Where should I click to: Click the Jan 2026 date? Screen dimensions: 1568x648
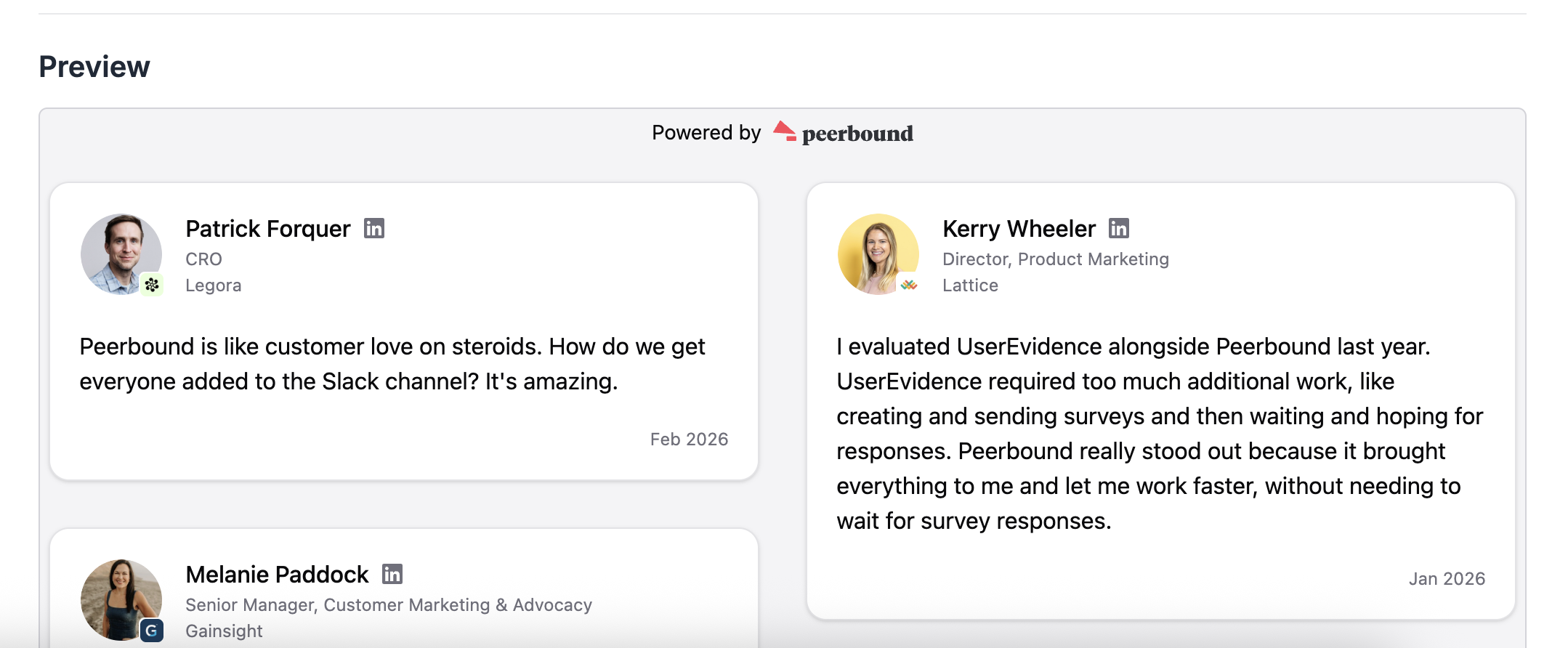coord(1447,579)
